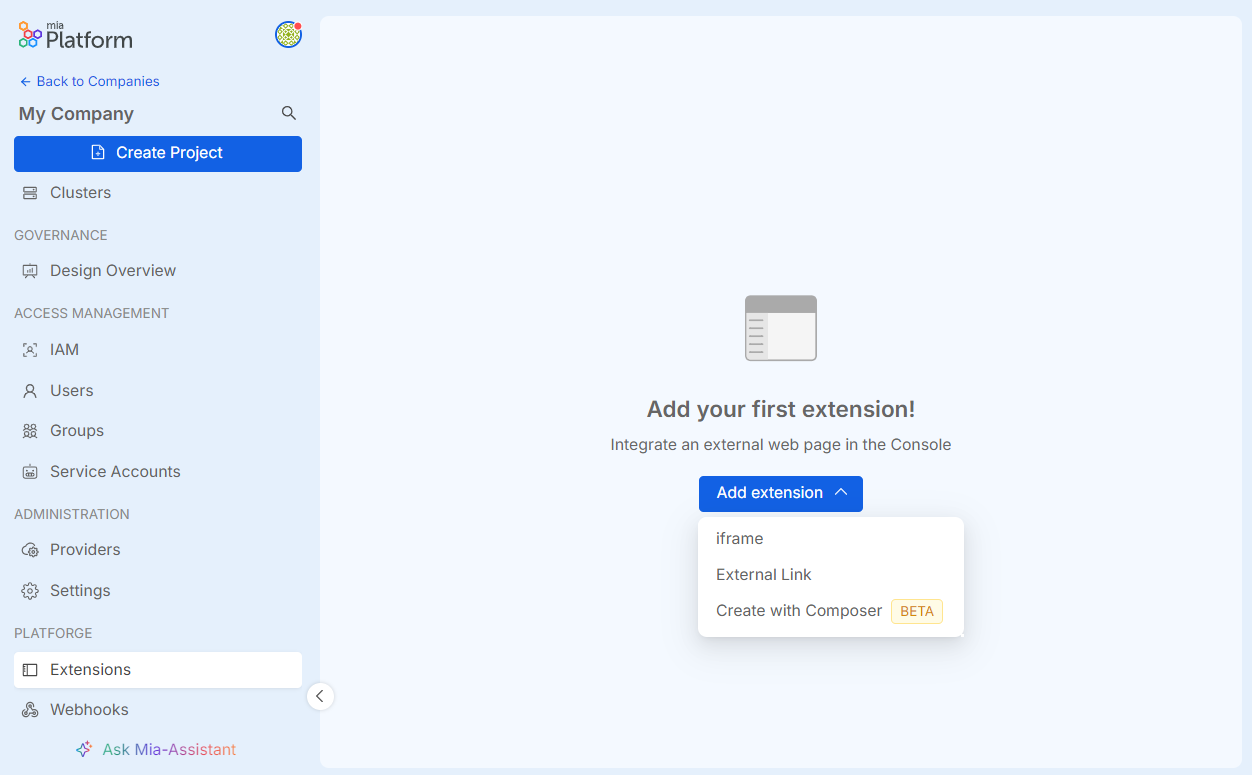Go Back to Companies
Image resolution: width=1252 pixels, height=775 pixels.
[x=89, y=81]
